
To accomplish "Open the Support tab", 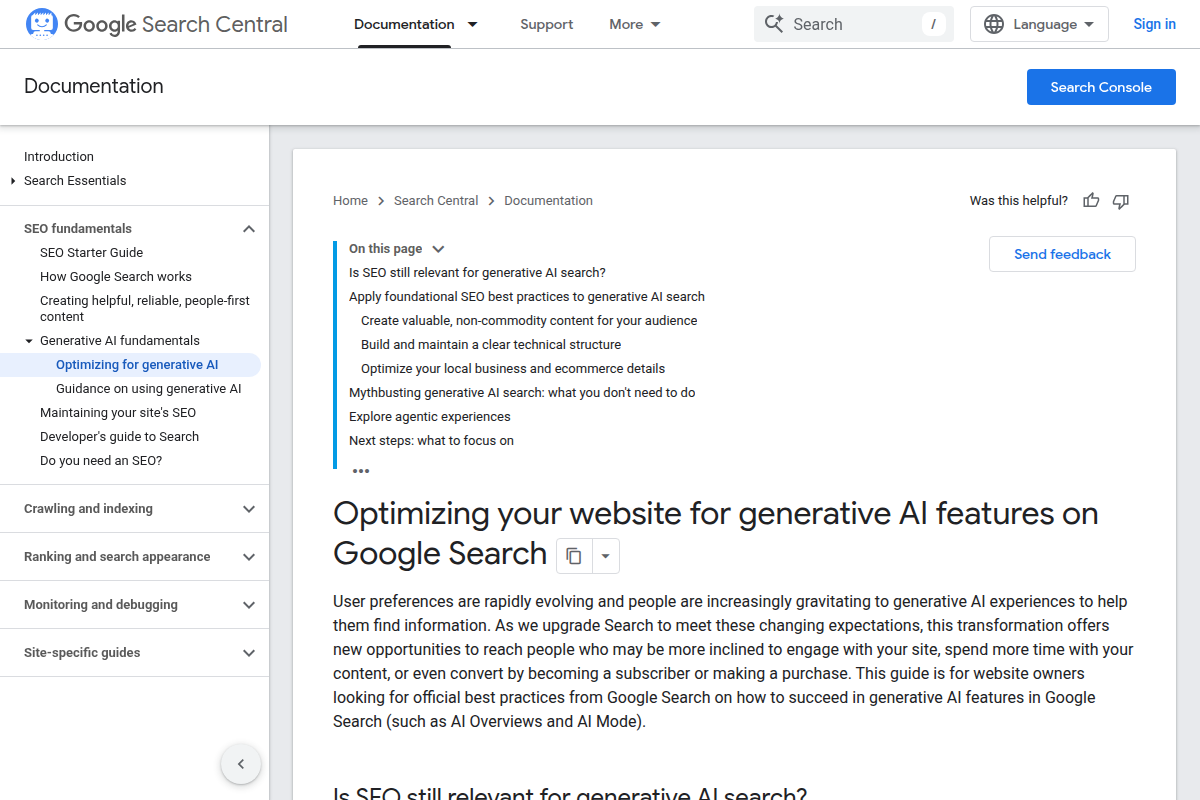I will (x=547, y=24).
